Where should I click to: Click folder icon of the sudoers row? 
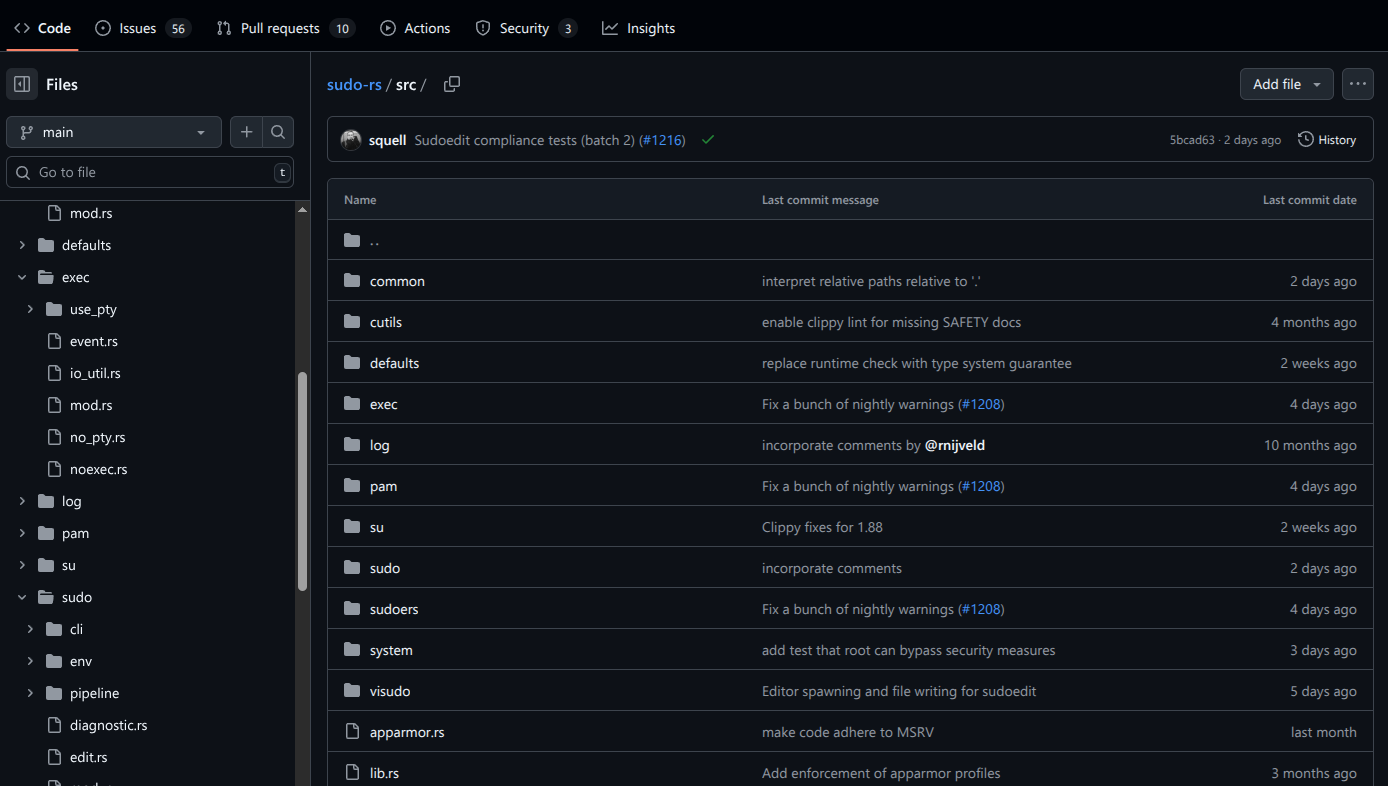(x=352, y=609)
